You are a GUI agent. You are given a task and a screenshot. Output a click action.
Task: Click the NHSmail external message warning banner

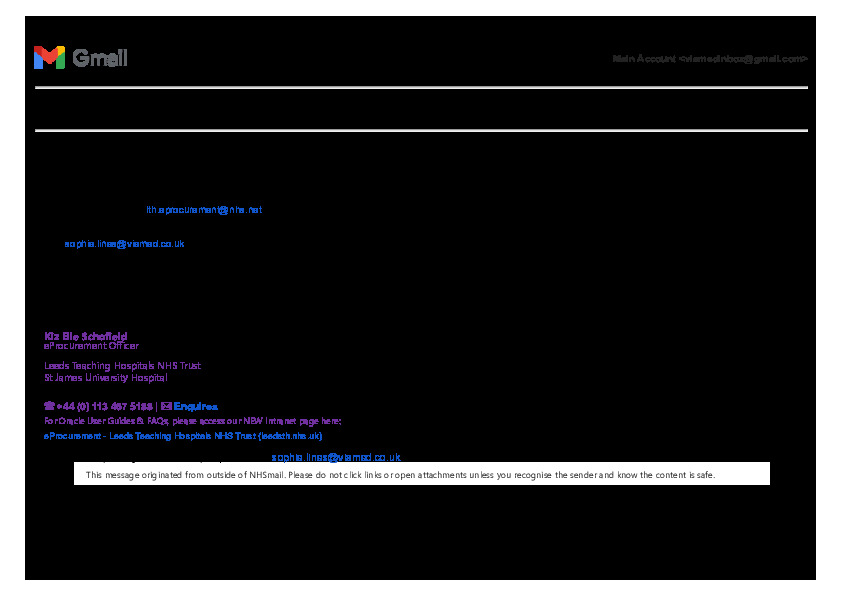421,475
